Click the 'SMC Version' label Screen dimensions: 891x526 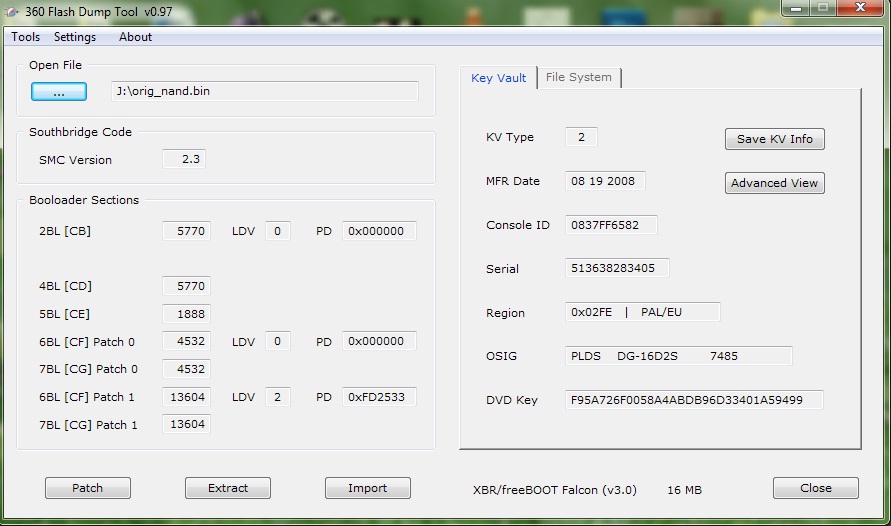tap(75, 160)
